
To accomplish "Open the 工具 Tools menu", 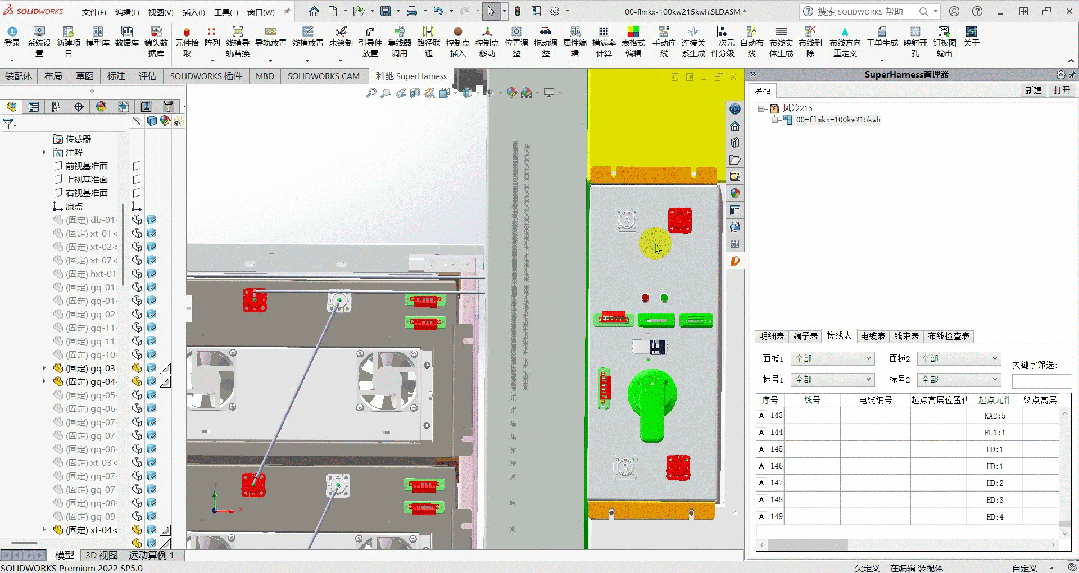I will pos(226,12).
